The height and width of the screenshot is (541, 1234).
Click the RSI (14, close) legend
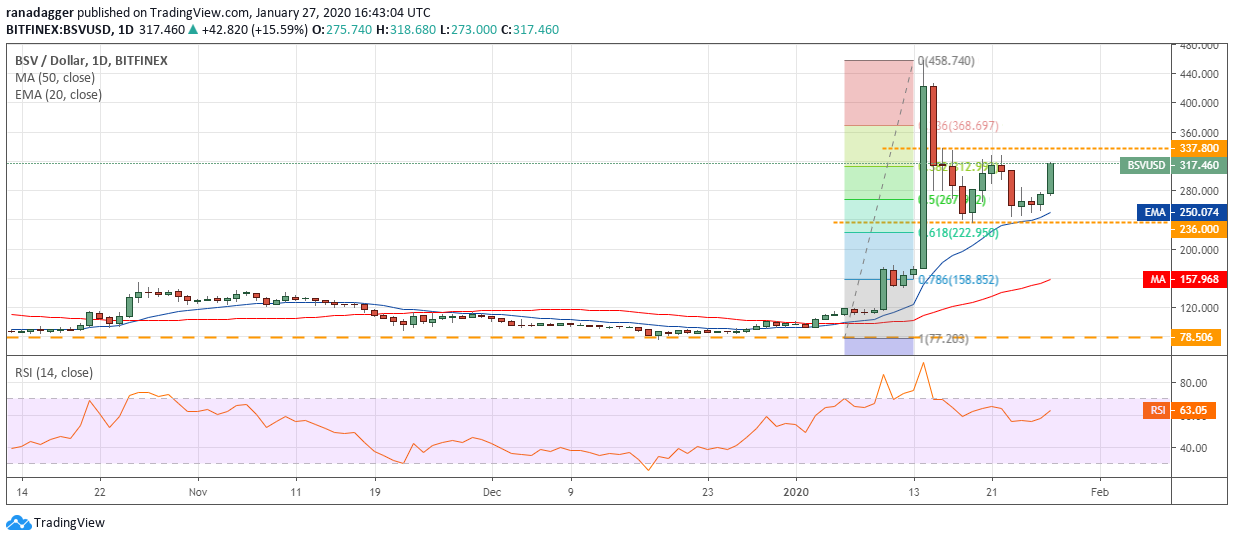click(53, 373)
